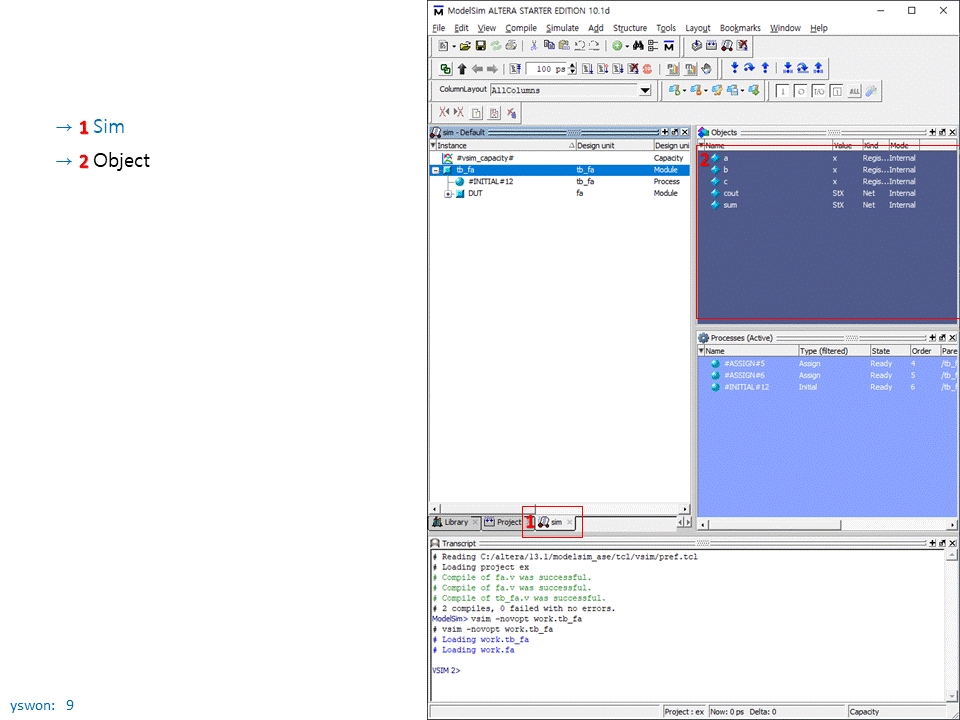Click the Restart simulation icon

[515, 69]
